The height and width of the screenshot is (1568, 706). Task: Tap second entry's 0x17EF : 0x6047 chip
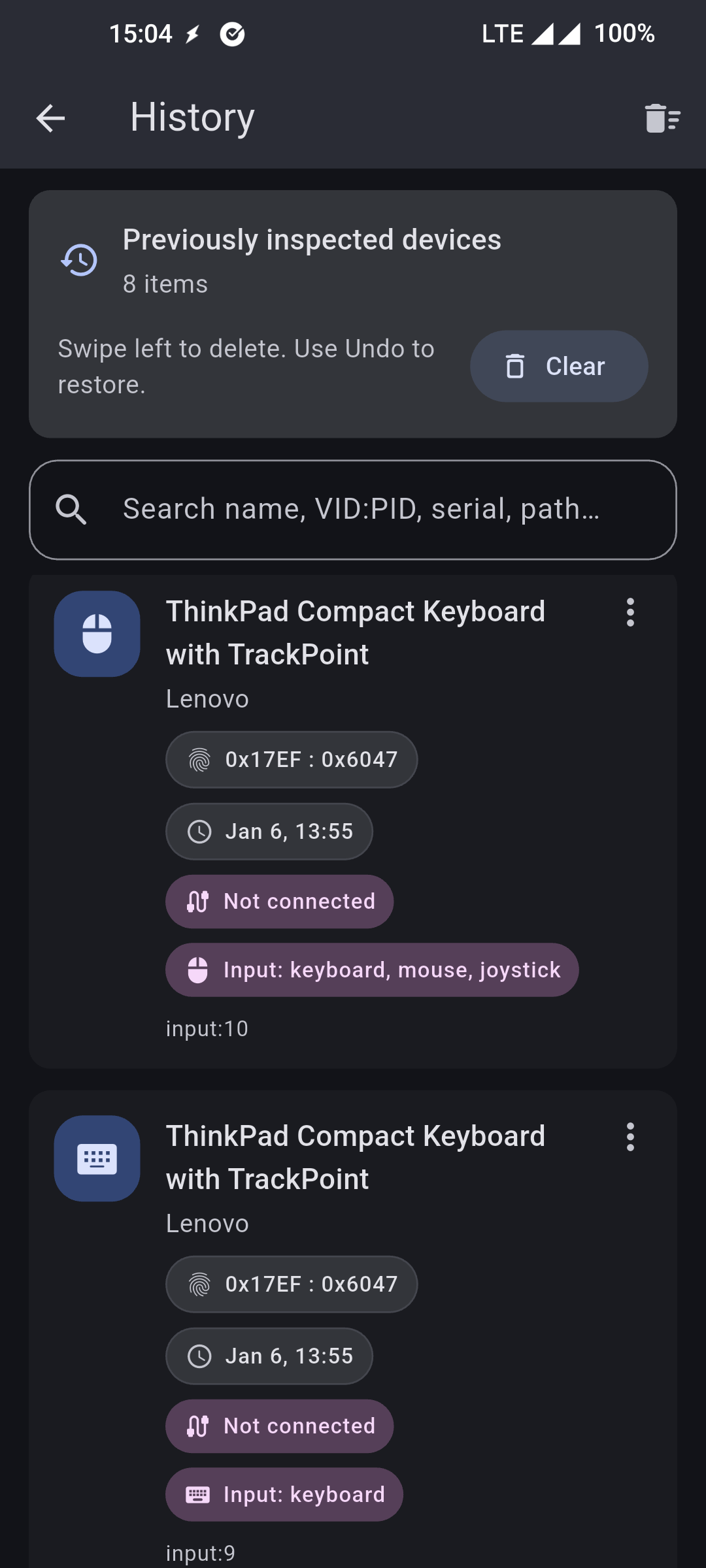[x=292, y=1284]
